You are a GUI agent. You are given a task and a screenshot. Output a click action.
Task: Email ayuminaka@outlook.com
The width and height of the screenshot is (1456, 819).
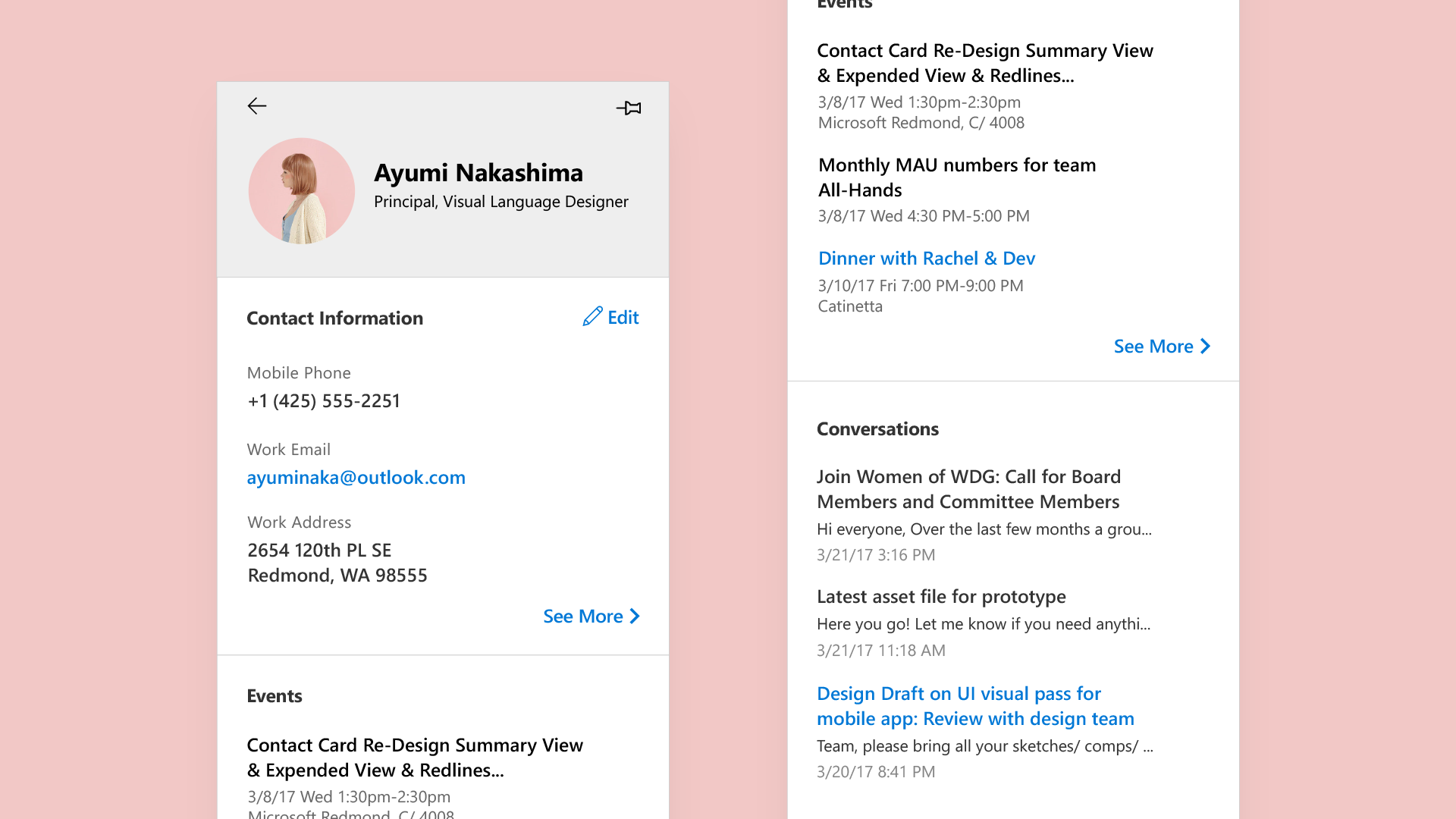click(x=356, y=477)
